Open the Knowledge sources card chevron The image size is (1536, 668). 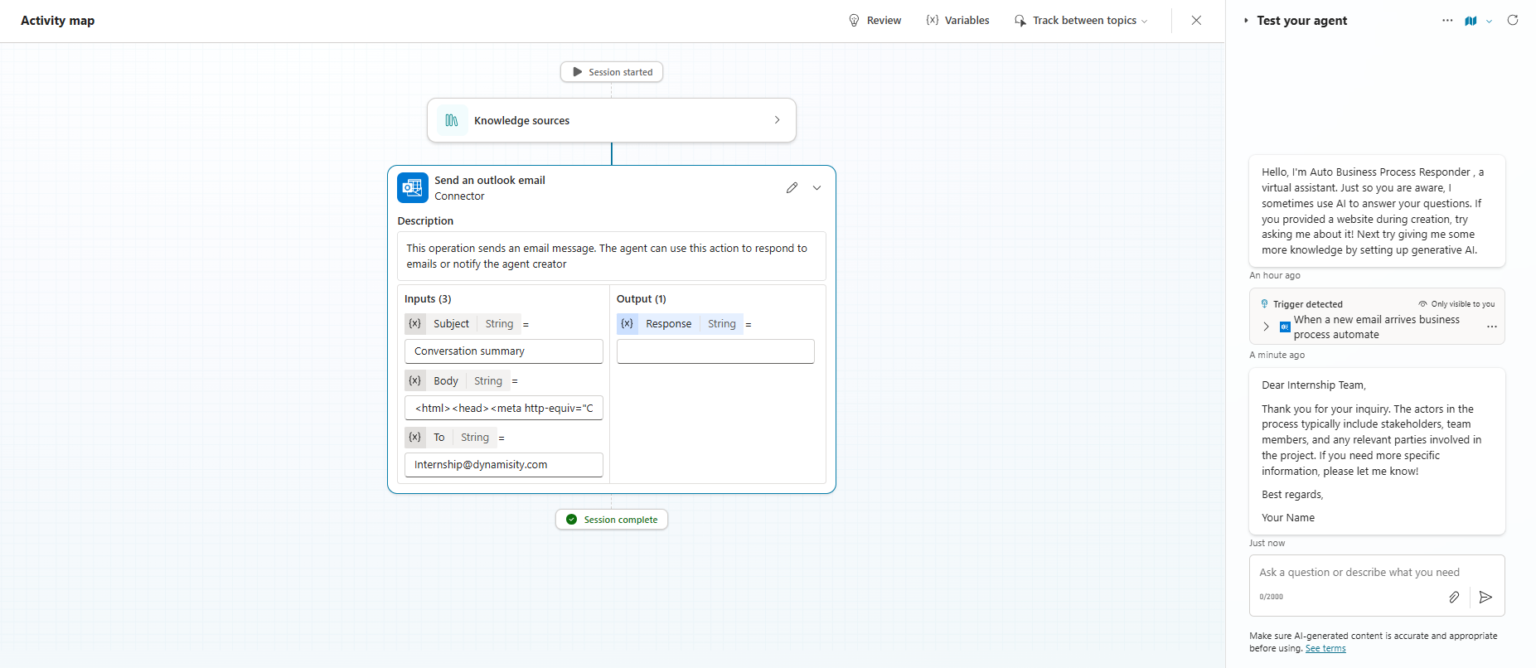[x=777, y=119]
